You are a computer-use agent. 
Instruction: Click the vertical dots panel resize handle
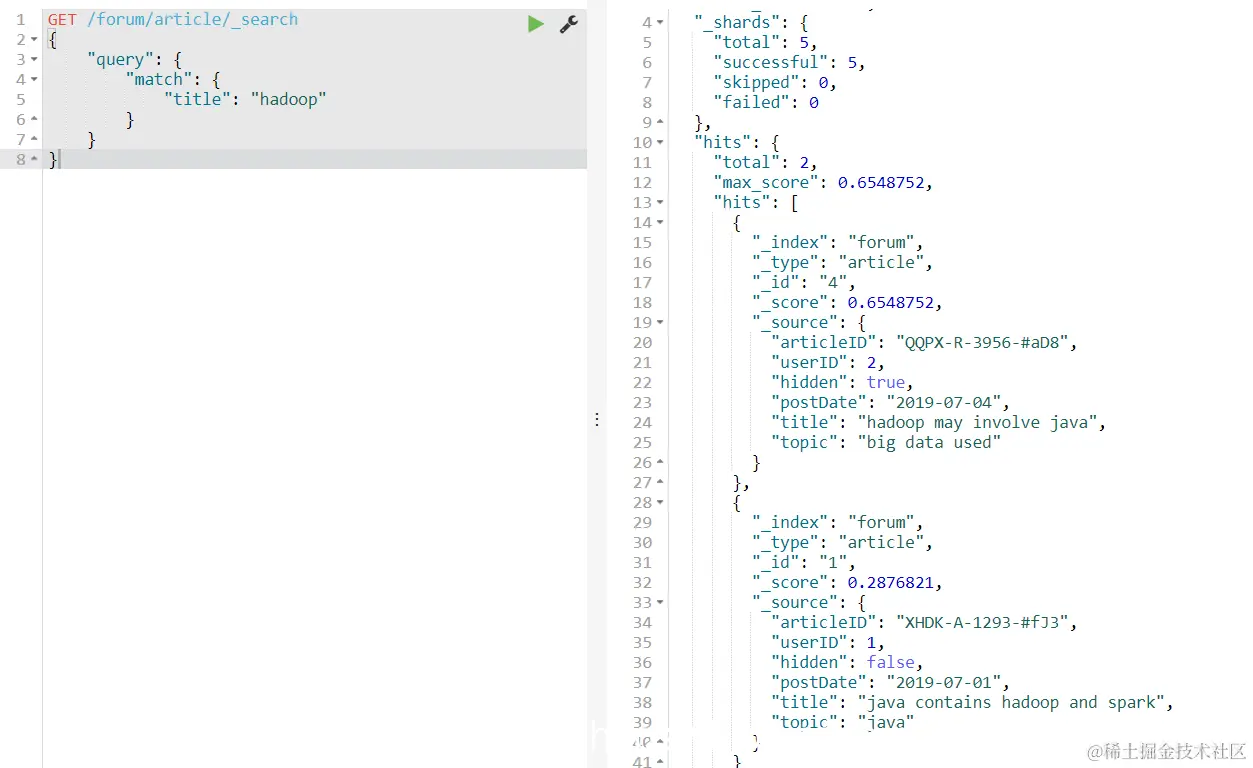(597, 420)
